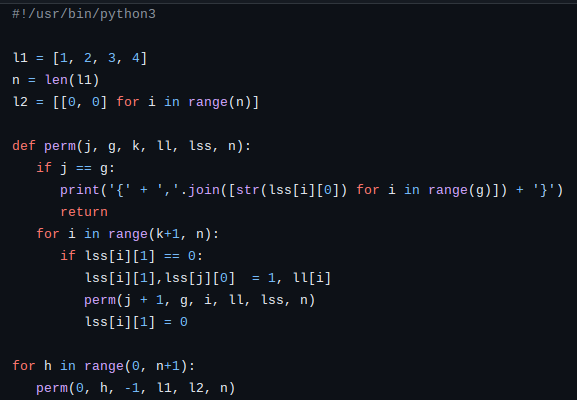Click the line 'l1 = [1, 2, 3, 4]'

(x=80, y=58)
